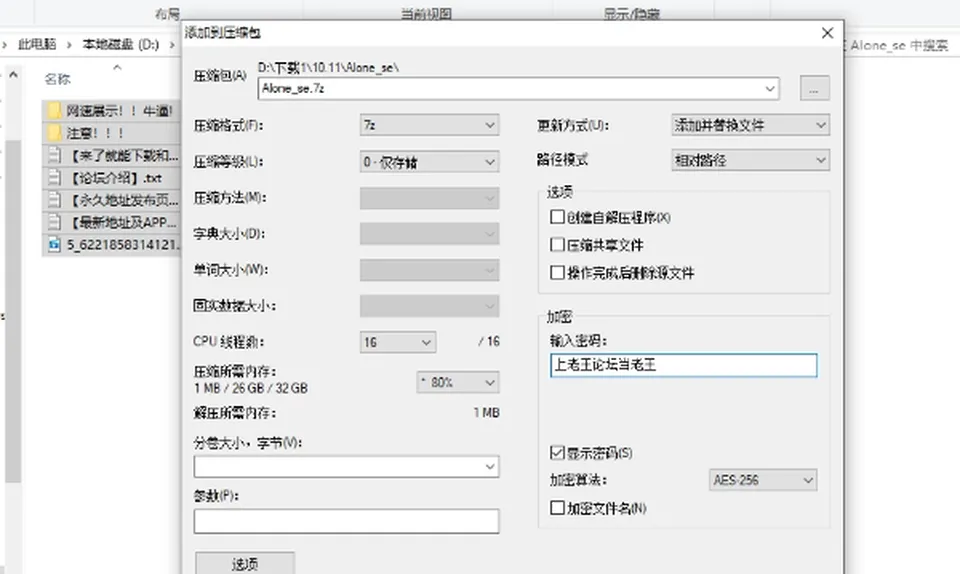This screenshot has height=574, width=960.
Task: Select 【来了就能下载和... text file icon
Action: tap(54, 155)
